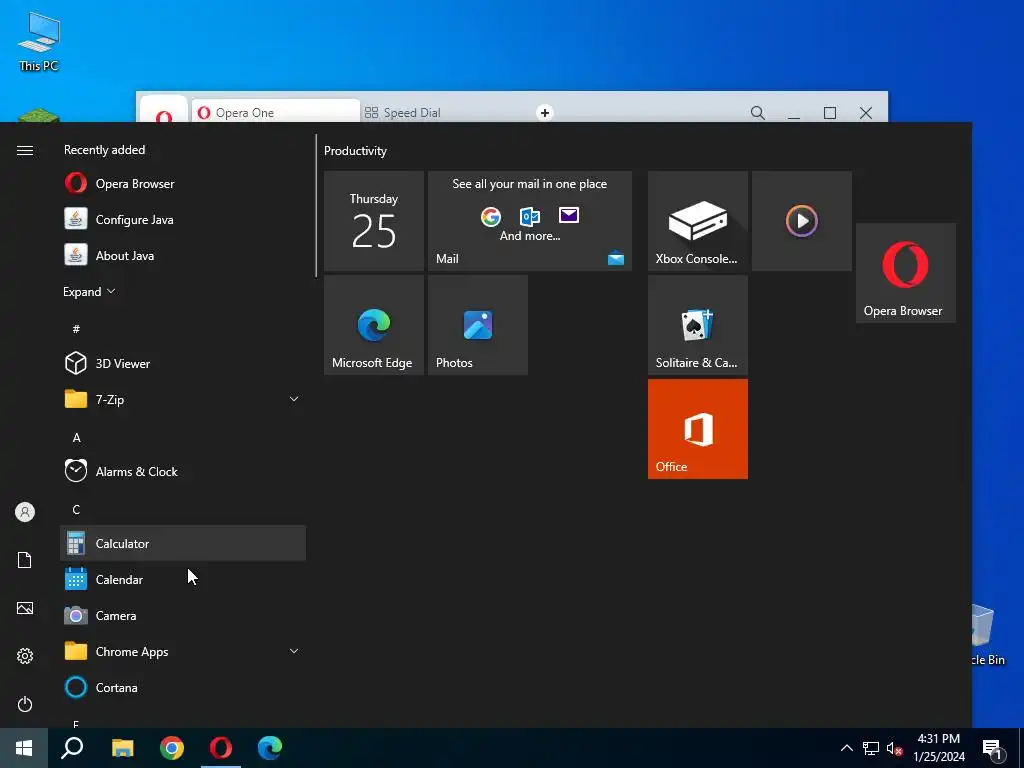The height and width of the screenshot is (768, 1024).
Task: Open File Explorer from the taskbar
Action: click(x=122, y=748)
